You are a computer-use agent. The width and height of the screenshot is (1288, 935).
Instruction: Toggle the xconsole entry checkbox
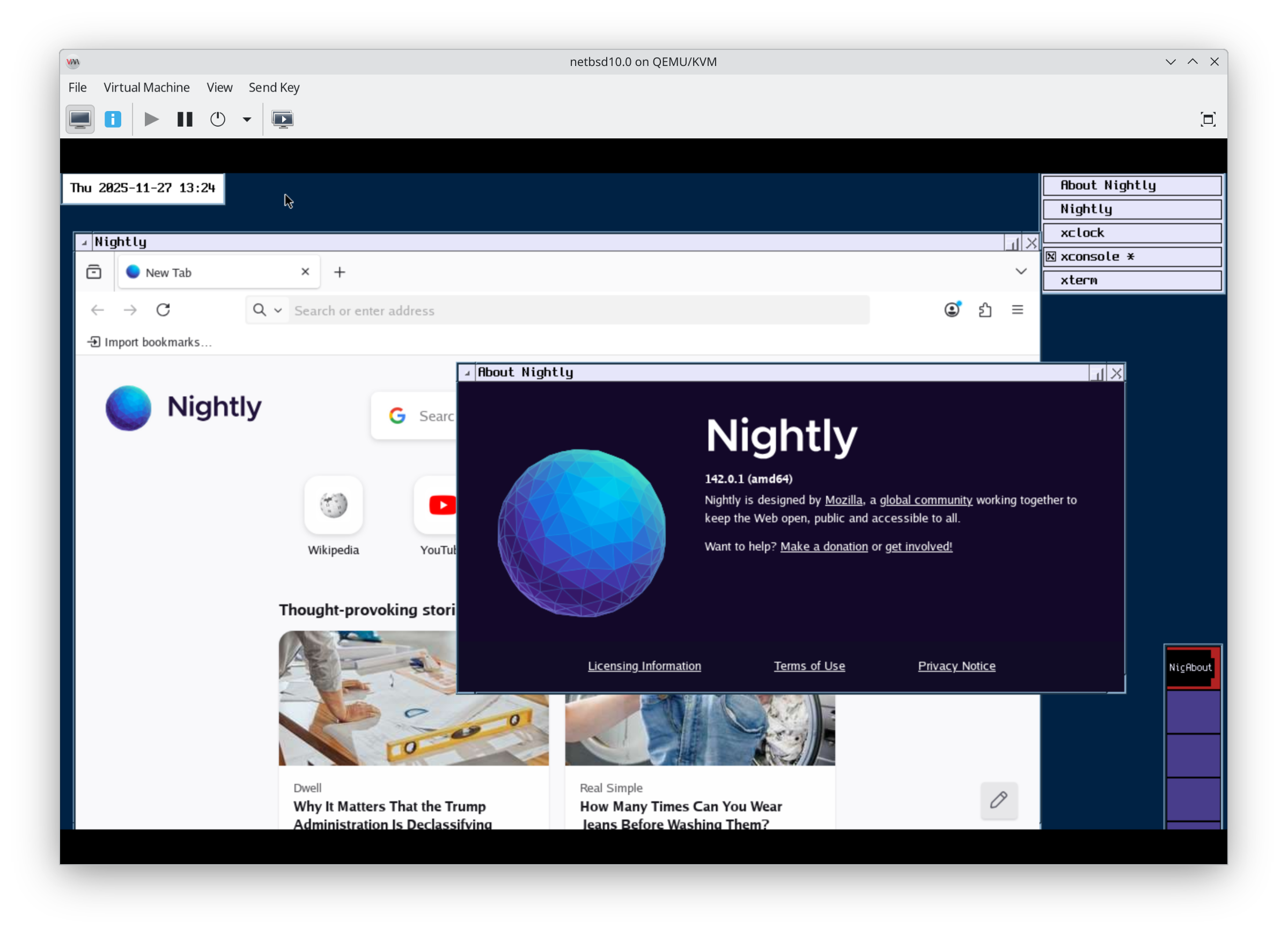coord(1051,257)
